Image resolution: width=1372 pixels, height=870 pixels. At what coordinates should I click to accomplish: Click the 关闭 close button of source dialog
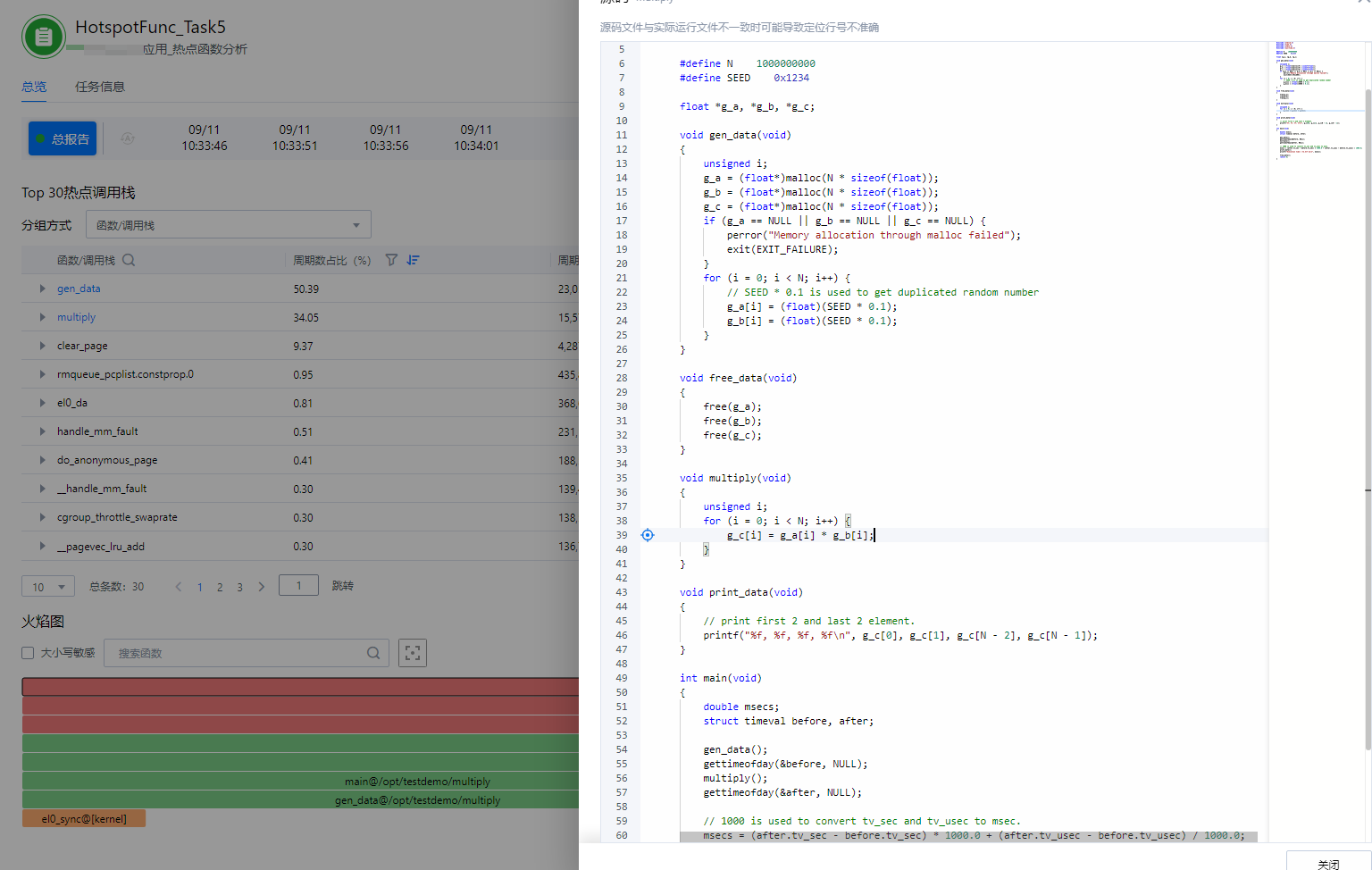1328,863
